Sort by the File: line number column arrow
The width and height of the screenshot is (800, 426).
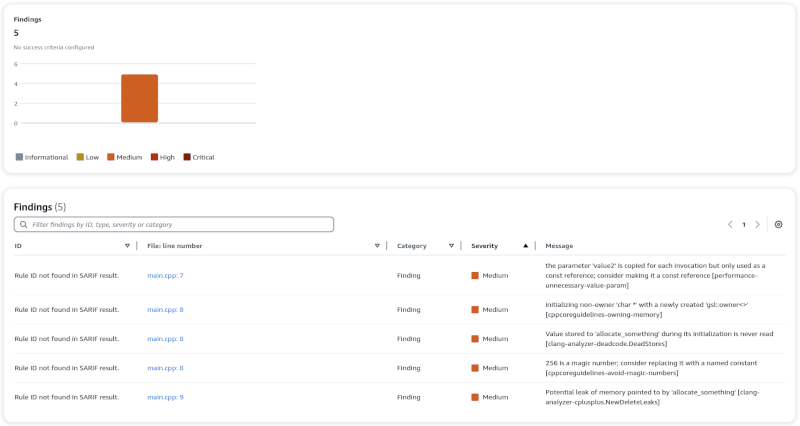[x=377, y=245]
